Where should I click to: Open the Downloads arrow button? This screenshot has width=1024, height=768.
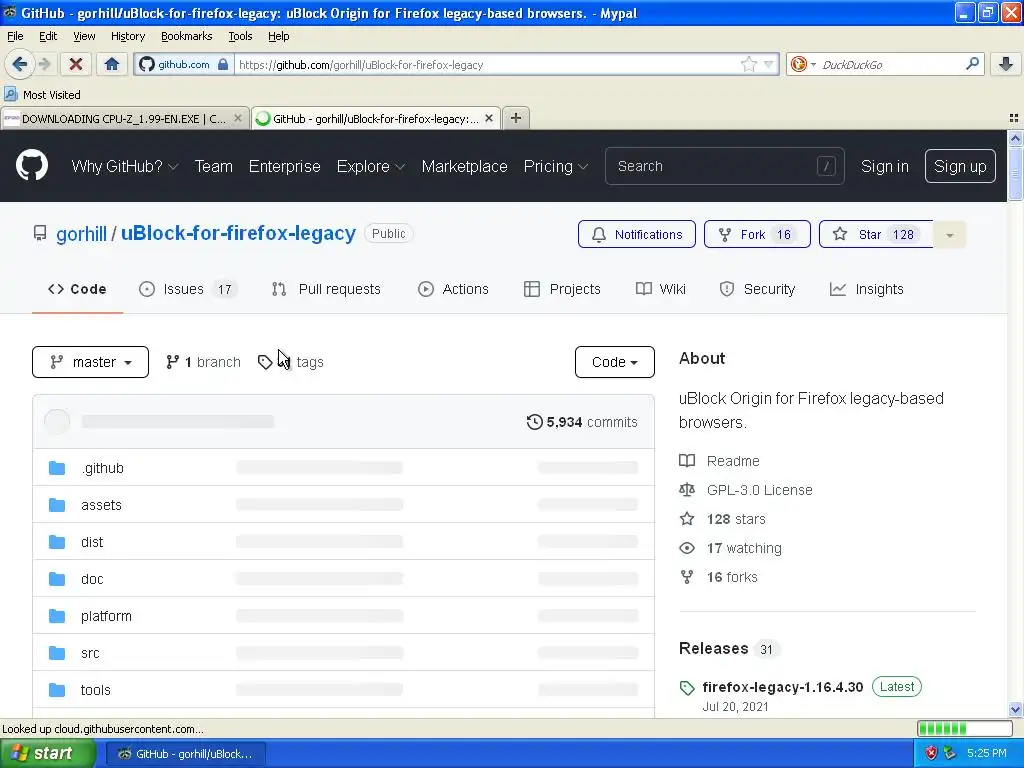click(1006, 64)
